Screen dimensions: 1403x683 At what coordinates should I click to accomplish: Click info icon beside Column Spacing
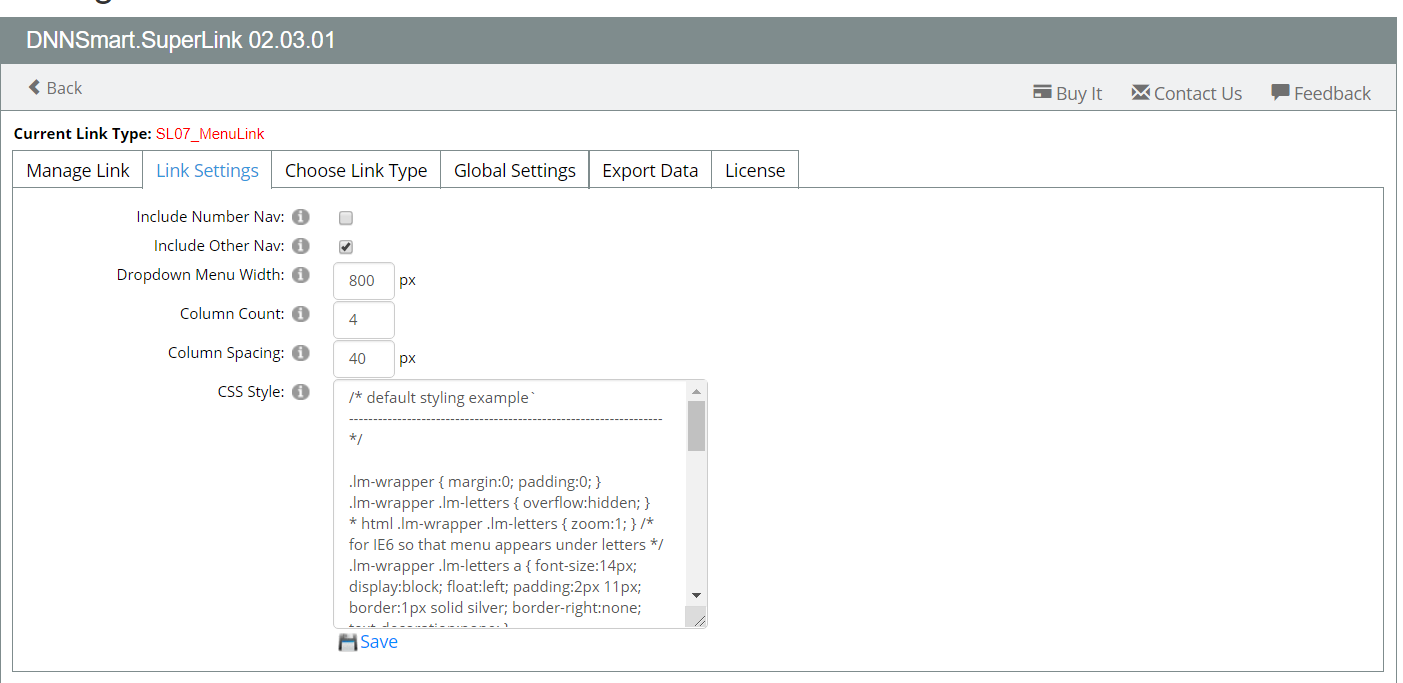[301, 352]
